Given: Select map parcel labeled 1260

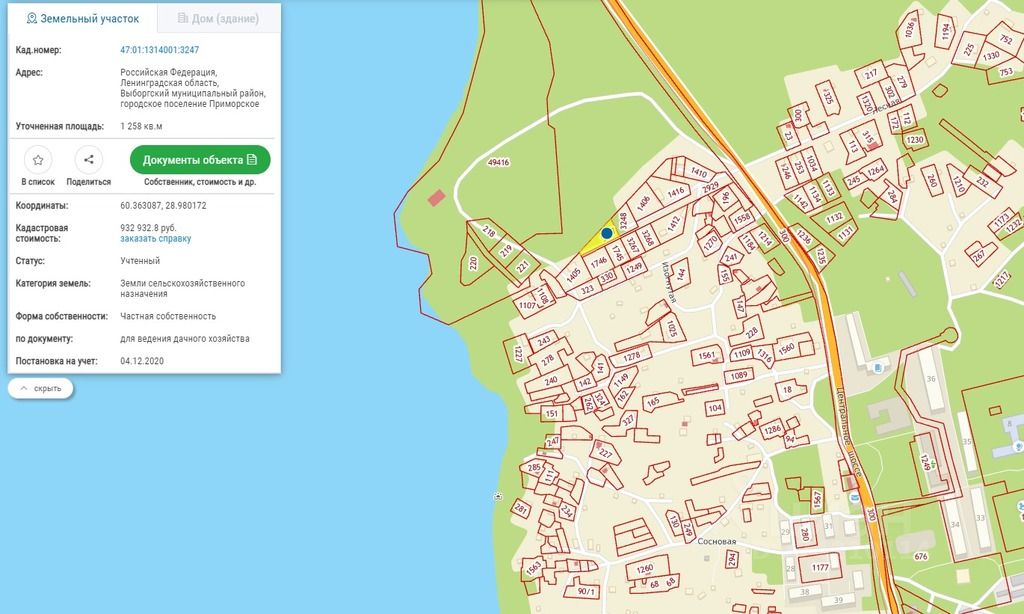Looking at the screenshot, I should tap(645, 569).
